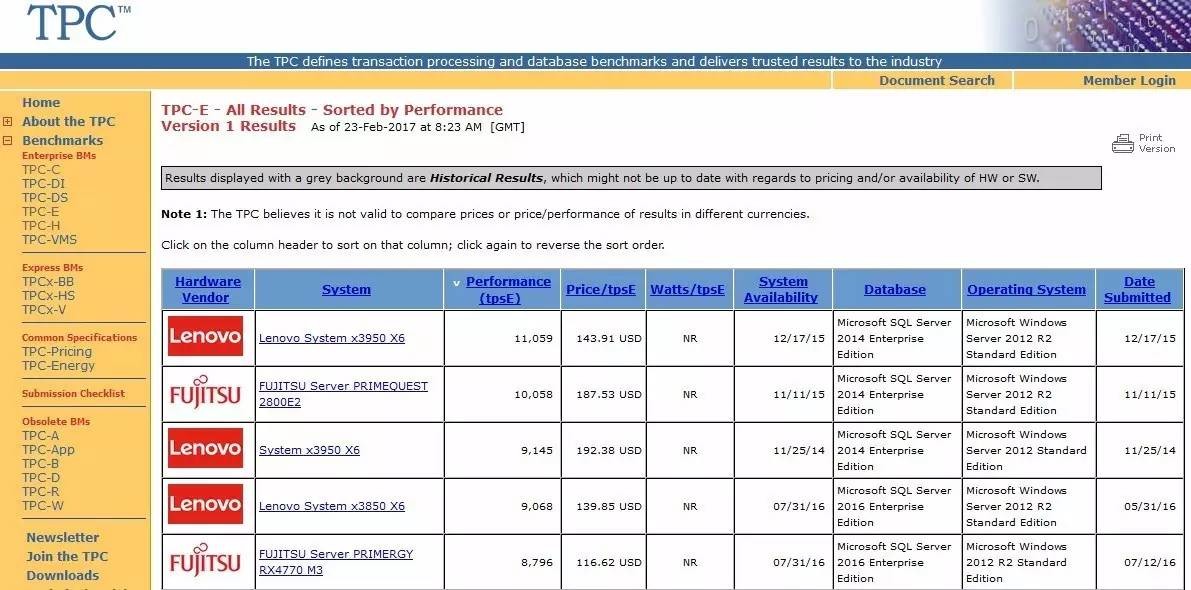Open TPC-DS benchmark page

[x=45, y=198]
